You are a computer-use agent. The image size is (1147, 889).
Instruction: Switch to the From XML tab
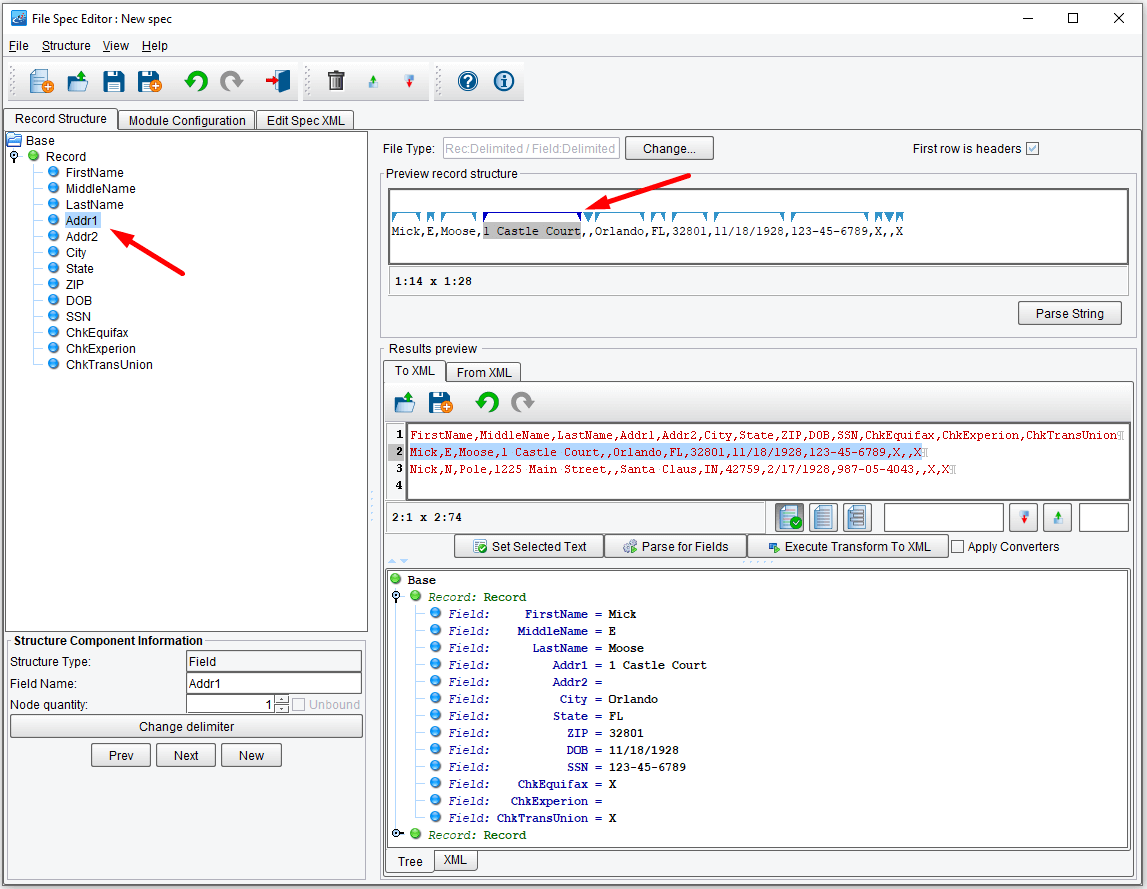pyautogui.click(x=484, y=372)
